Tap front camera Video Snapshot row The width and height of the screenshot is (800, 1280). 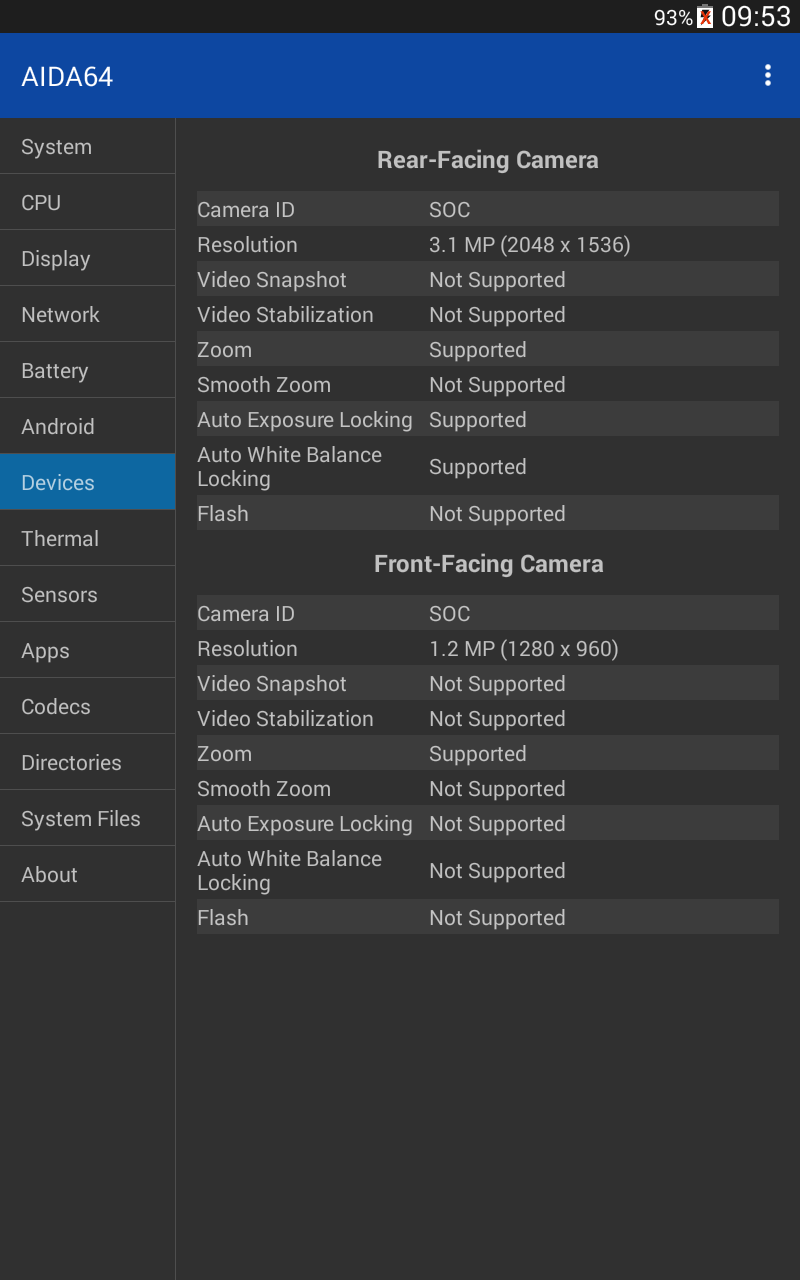[488, 683]
